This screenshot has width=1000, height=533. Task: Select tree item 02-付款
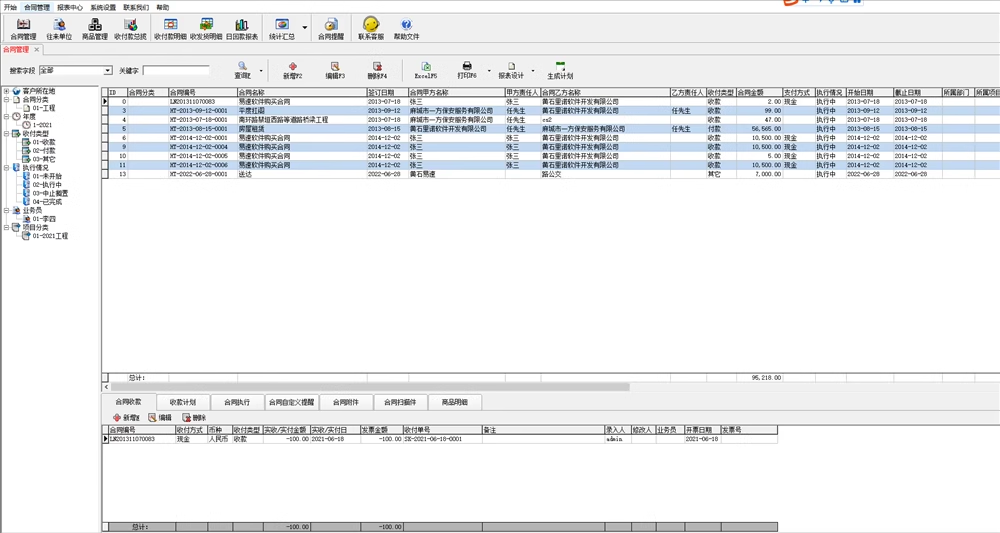pos(43,150)
